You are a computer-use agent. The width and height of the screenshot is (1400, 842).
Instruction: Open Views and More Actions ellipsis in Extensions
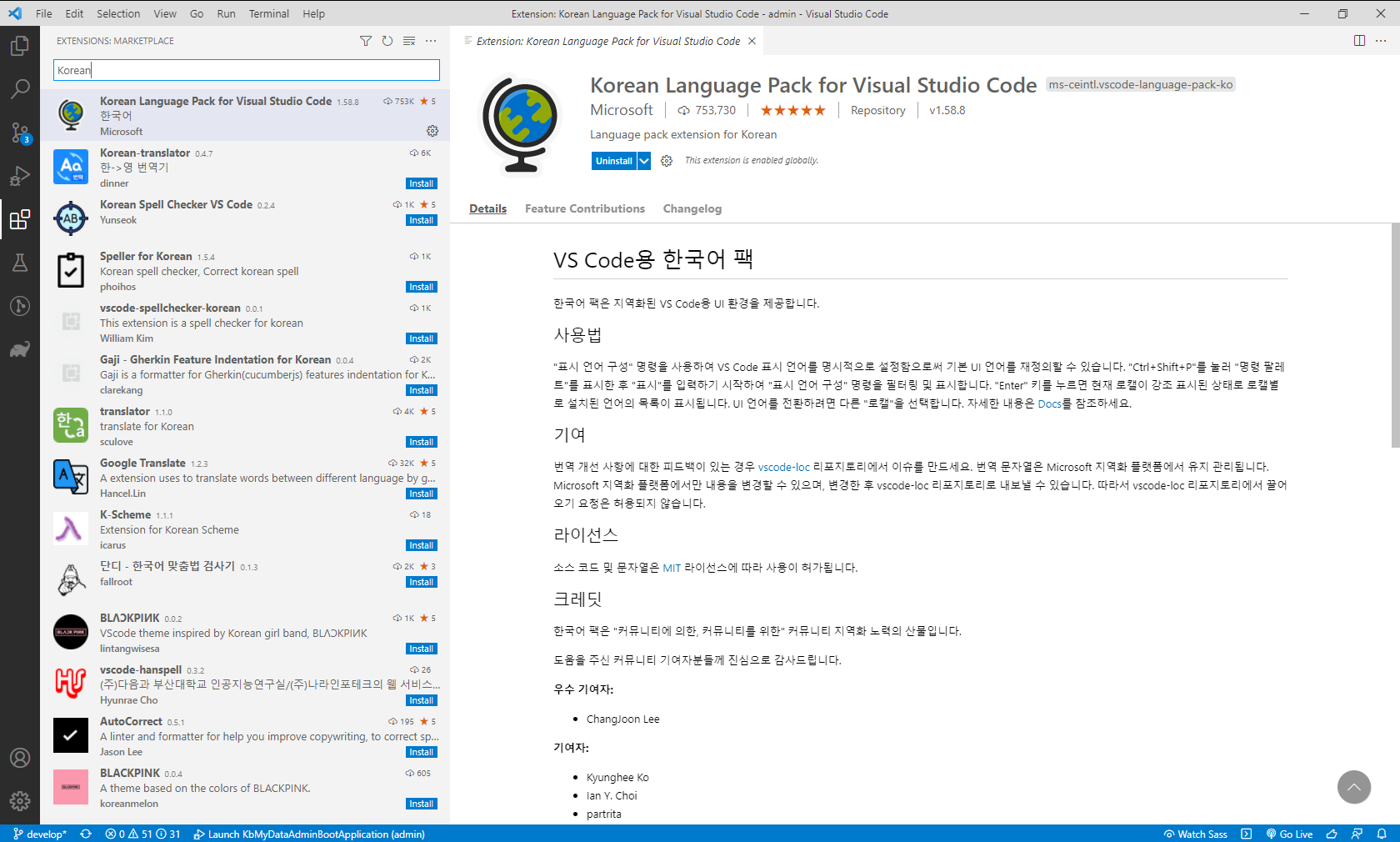(x=431, y=41)
